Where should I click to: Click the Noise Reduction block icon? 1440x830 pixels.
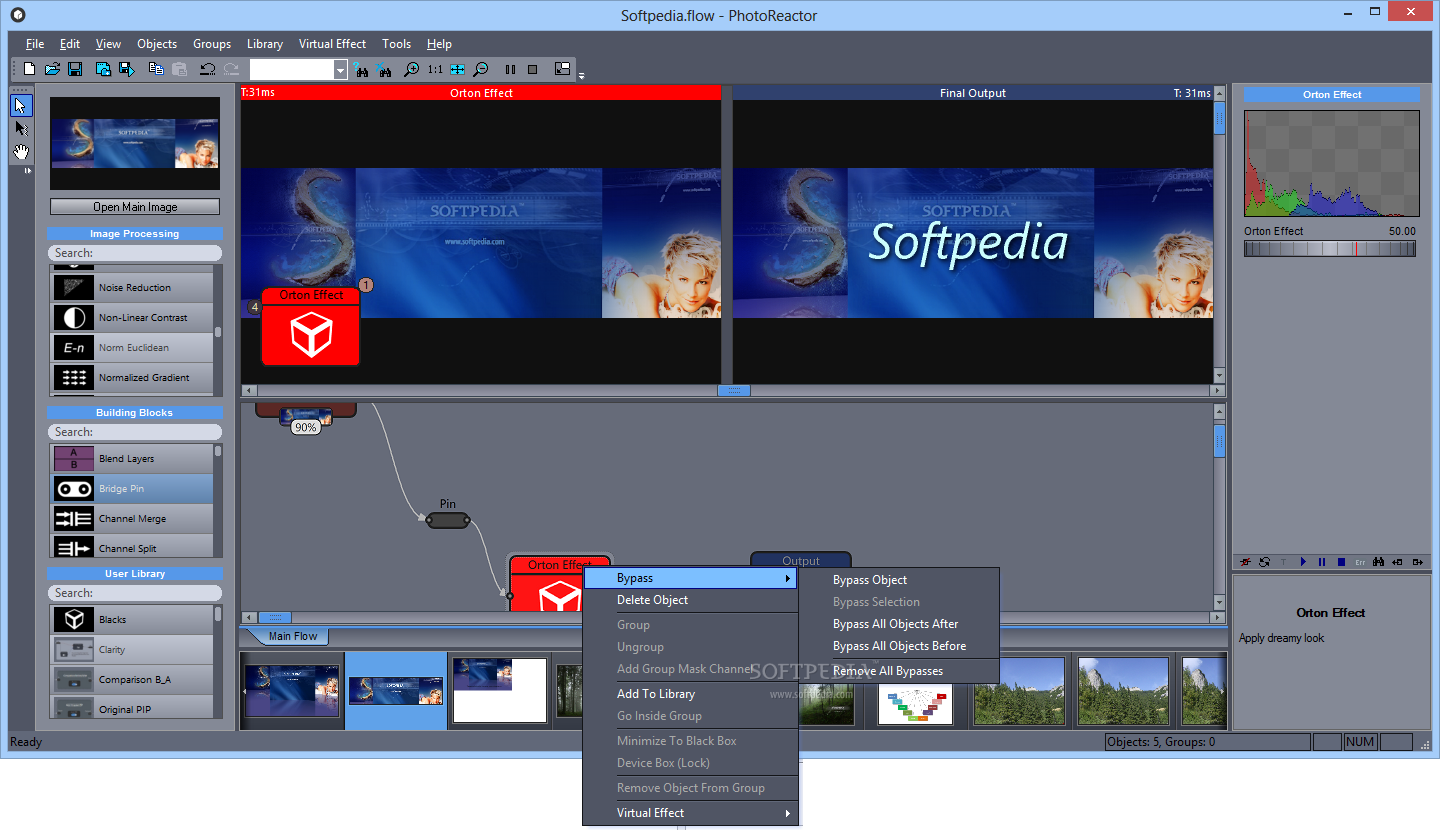tap(73, 287)
